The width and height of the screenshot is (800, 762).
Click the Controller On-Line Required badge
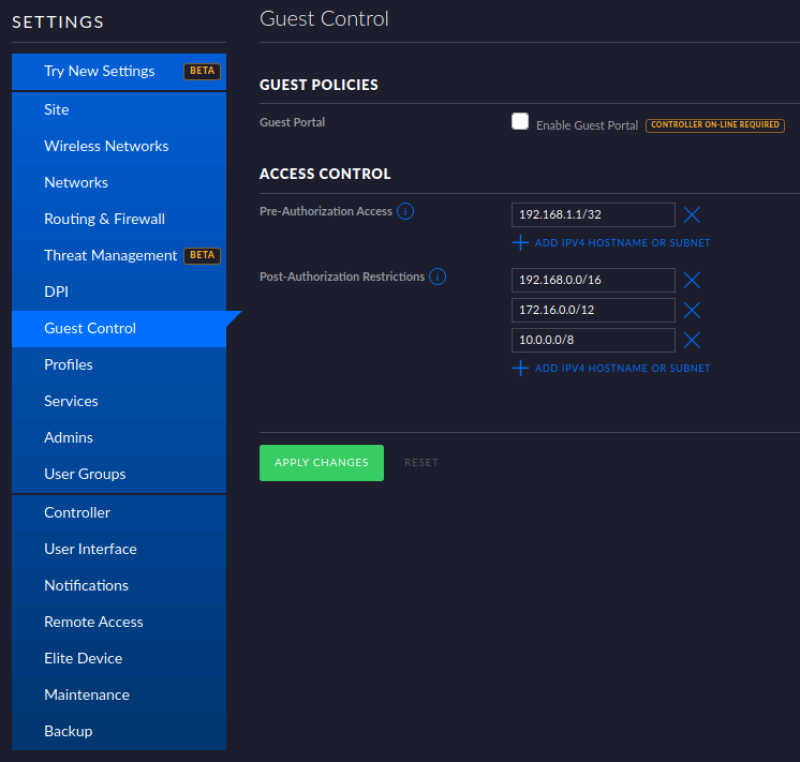coord(715,125)
